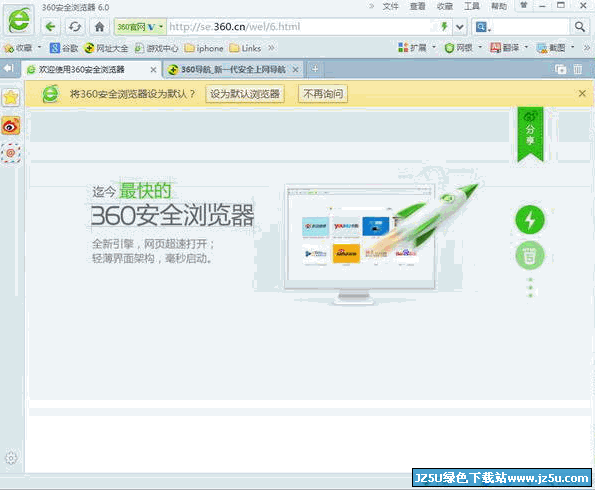Close the 360导航 tab
This screenshot has width=595, height=490.
(295, 70)
